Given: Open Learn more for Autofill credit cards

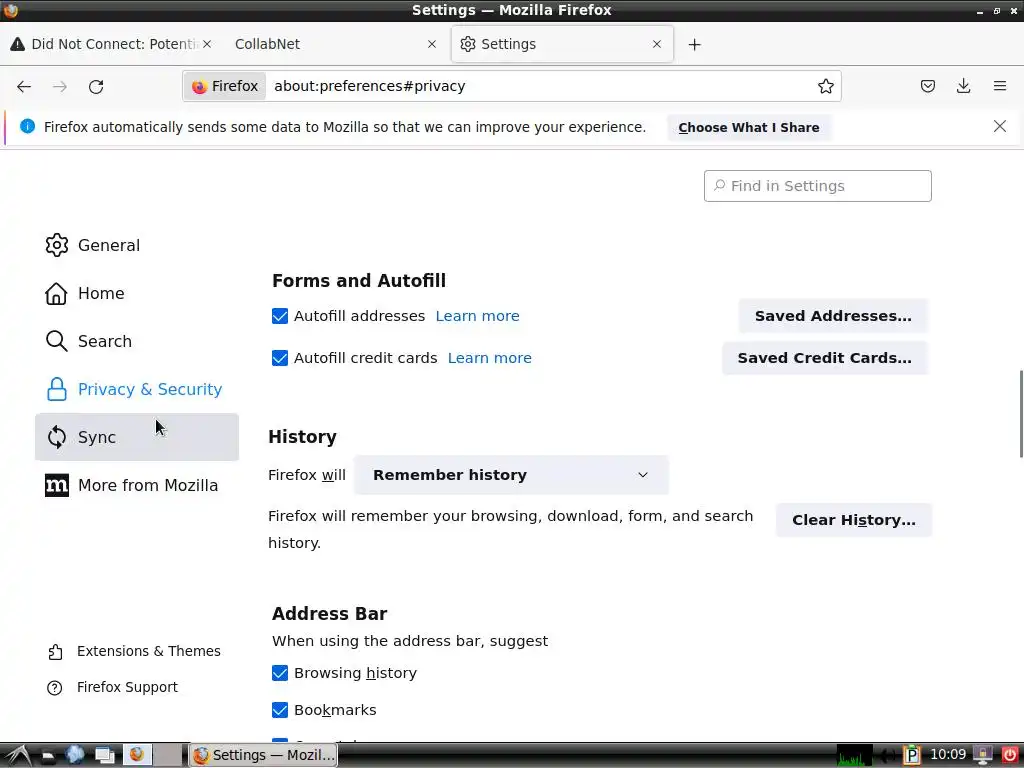Looking at the screenshot, I should 489,358.
